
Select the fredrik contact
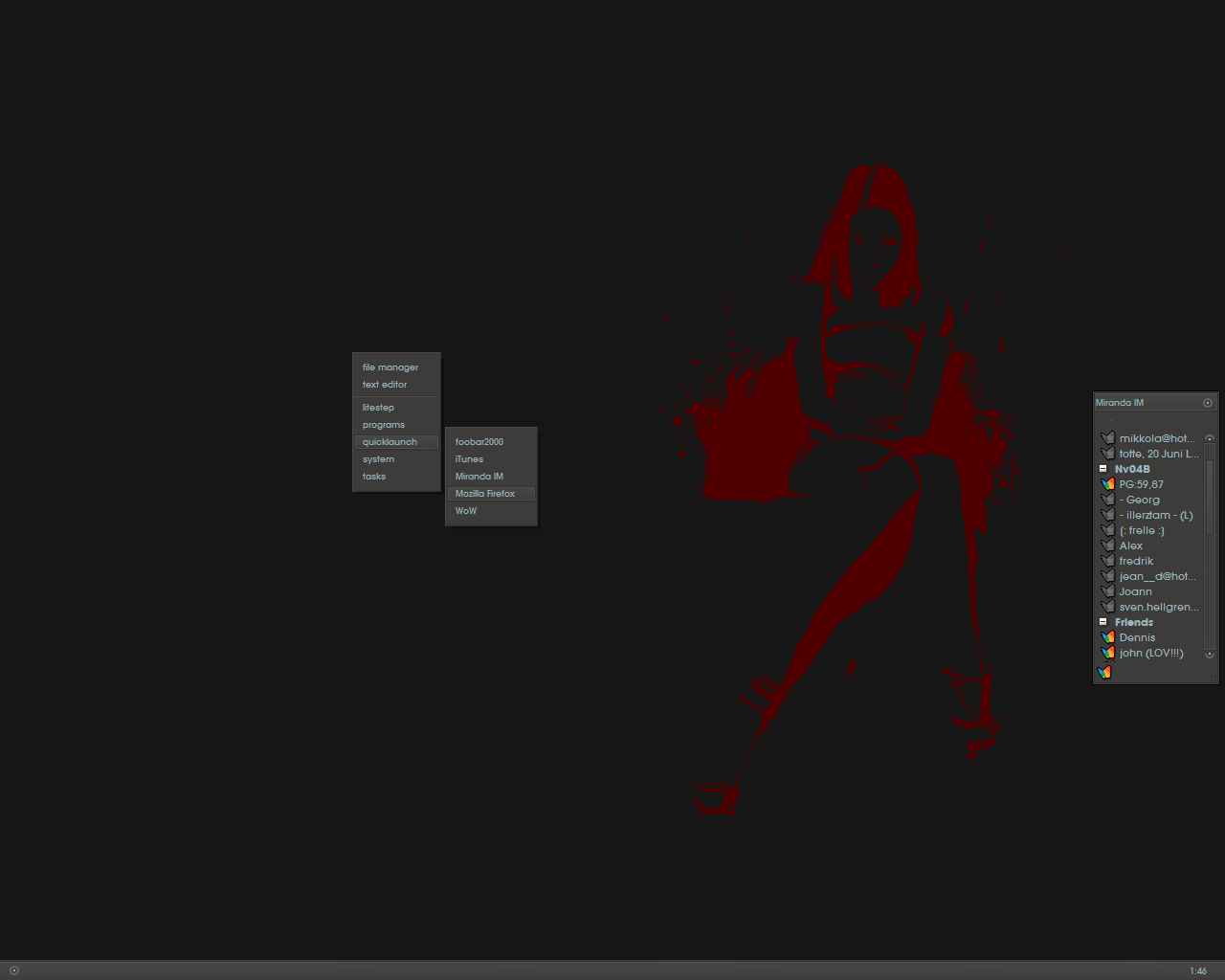1149,561
